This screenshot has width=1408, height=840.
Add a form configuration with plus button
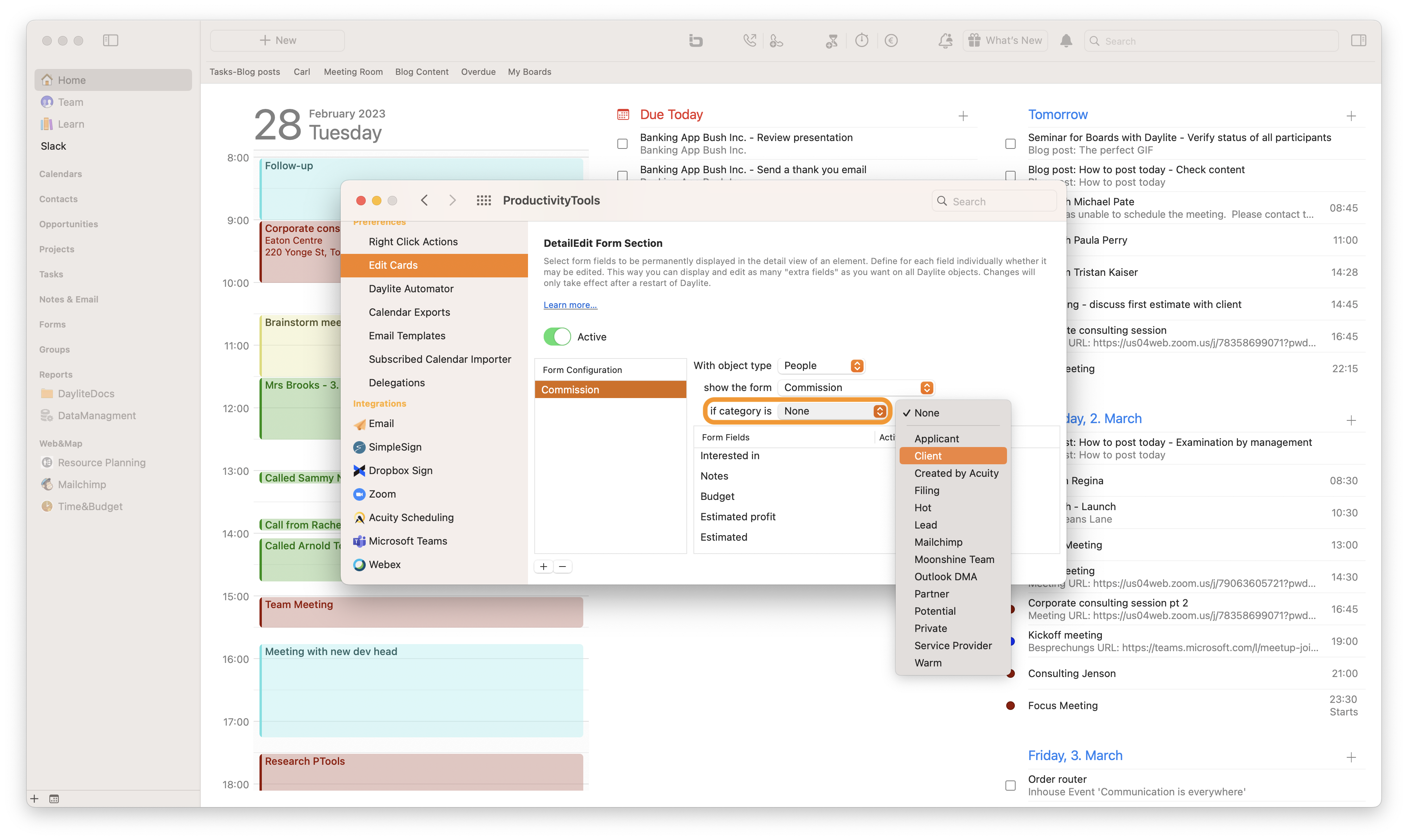[x=544, y=567]
